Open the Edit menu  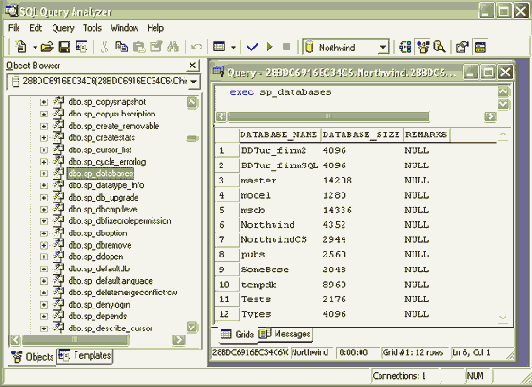pos(35,28)
